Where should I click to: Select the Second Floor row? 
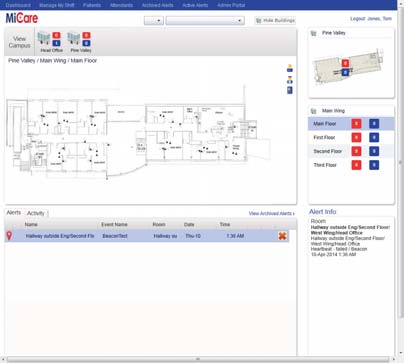351,151
